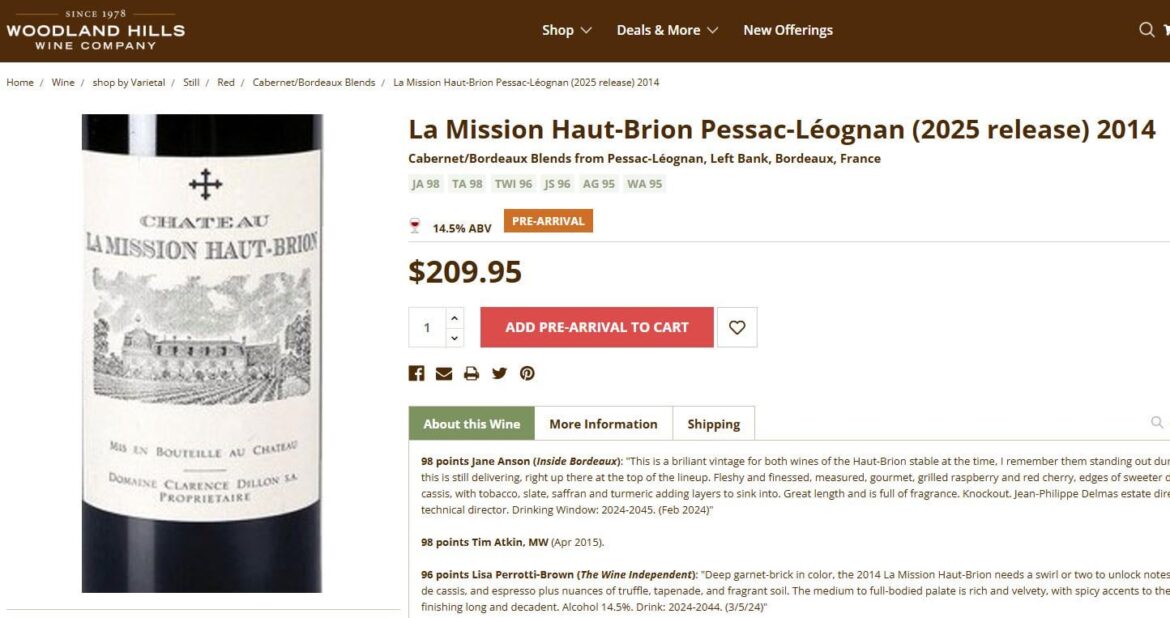The height and width of the screenshot is (618, 1170).
Task: Open the Shipping tab
Action: point(713,423)
